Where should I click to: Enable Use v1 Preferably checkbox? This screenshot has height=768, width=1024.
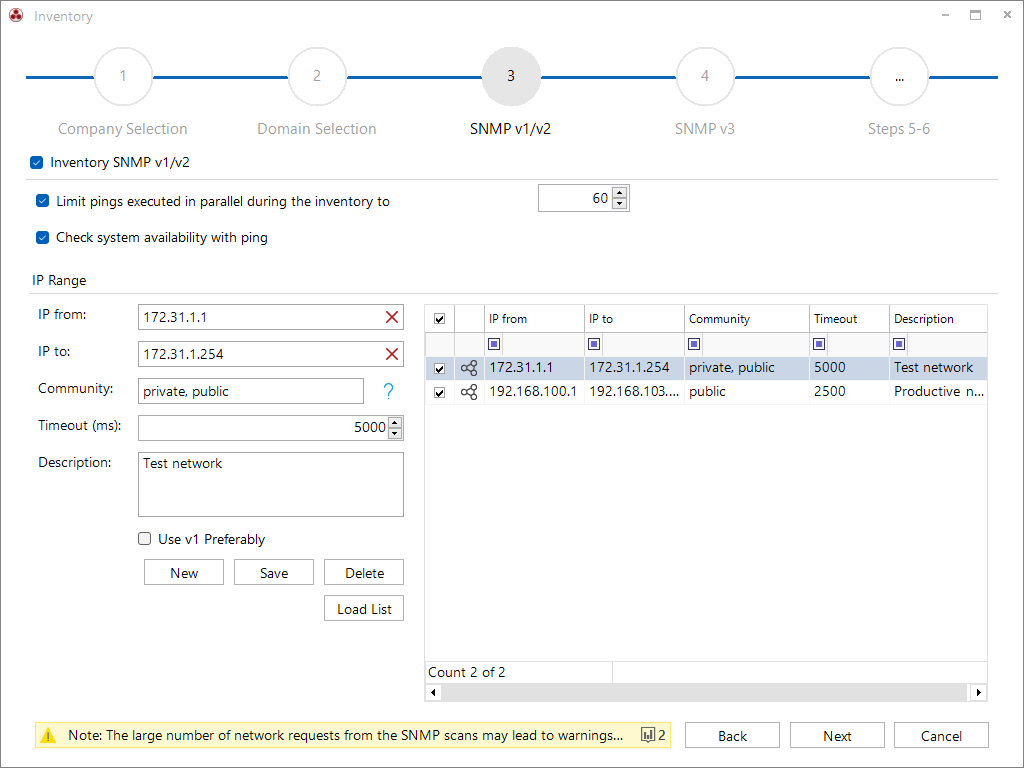pos(144,539)
